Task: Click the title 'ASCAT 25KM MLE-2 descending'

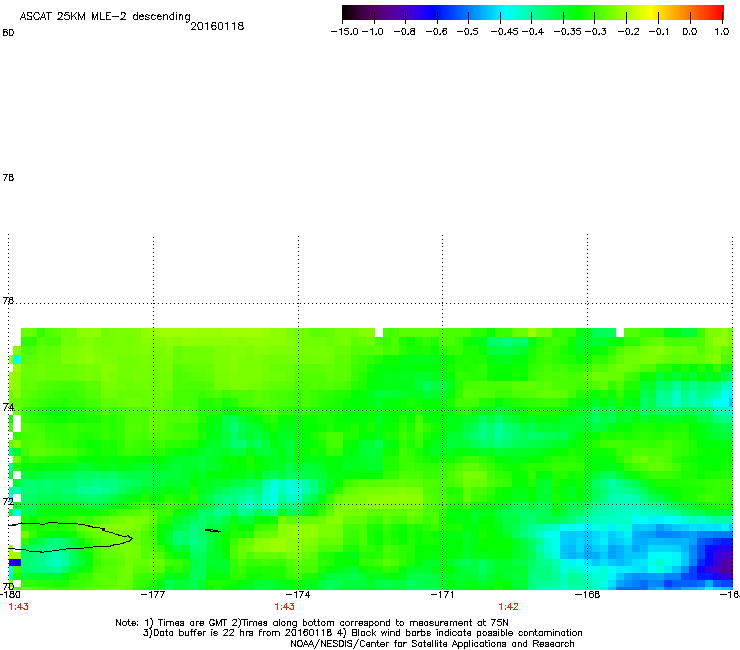Action: click(x=105, y=17)
